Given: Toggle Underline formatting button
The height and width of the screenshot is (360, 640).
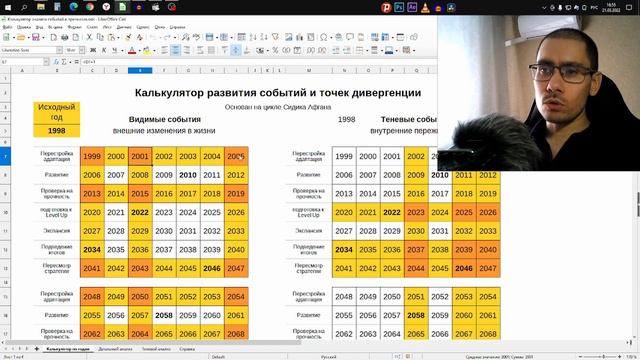Looking at the screenshot, I should [114, 50].
